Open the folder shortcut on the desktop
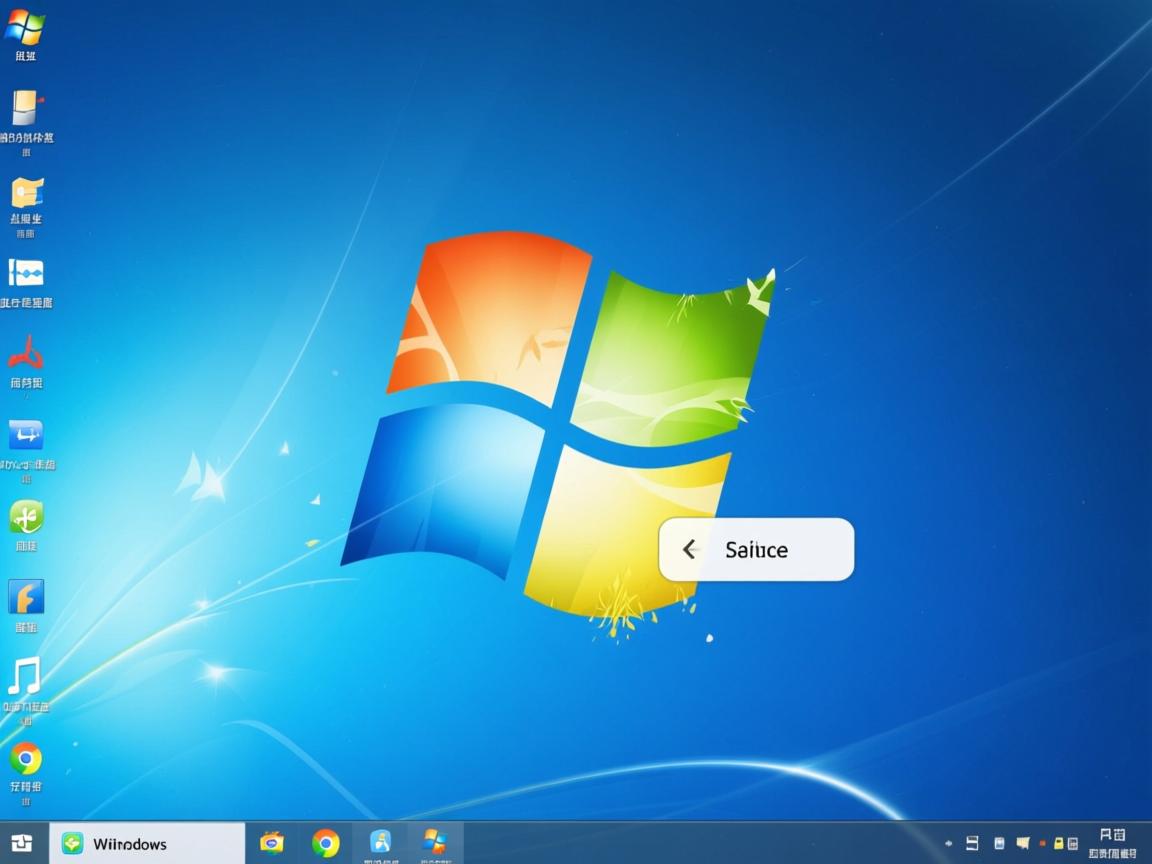The width and height of the screenshot is (1152, 864). point(25,197)
